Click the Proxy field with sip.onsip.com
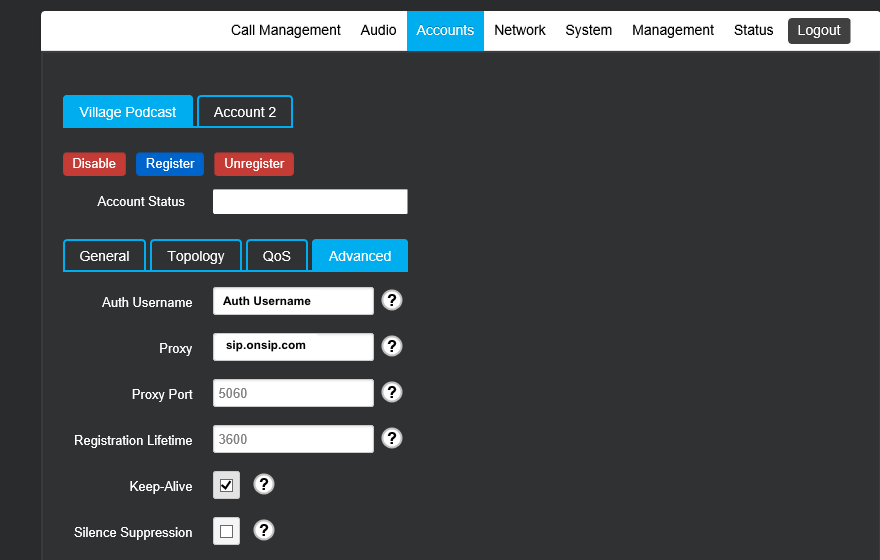The image size is (880, 560). coord(294,347)
